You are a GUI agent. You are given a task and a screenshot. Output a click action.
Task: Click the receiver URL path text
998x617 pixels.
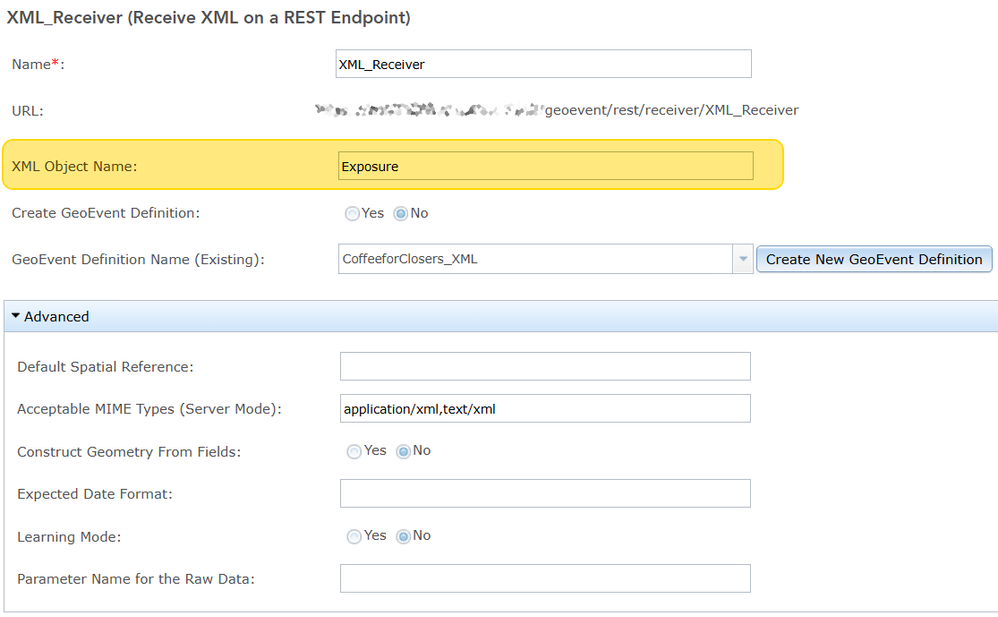(670, 110)
